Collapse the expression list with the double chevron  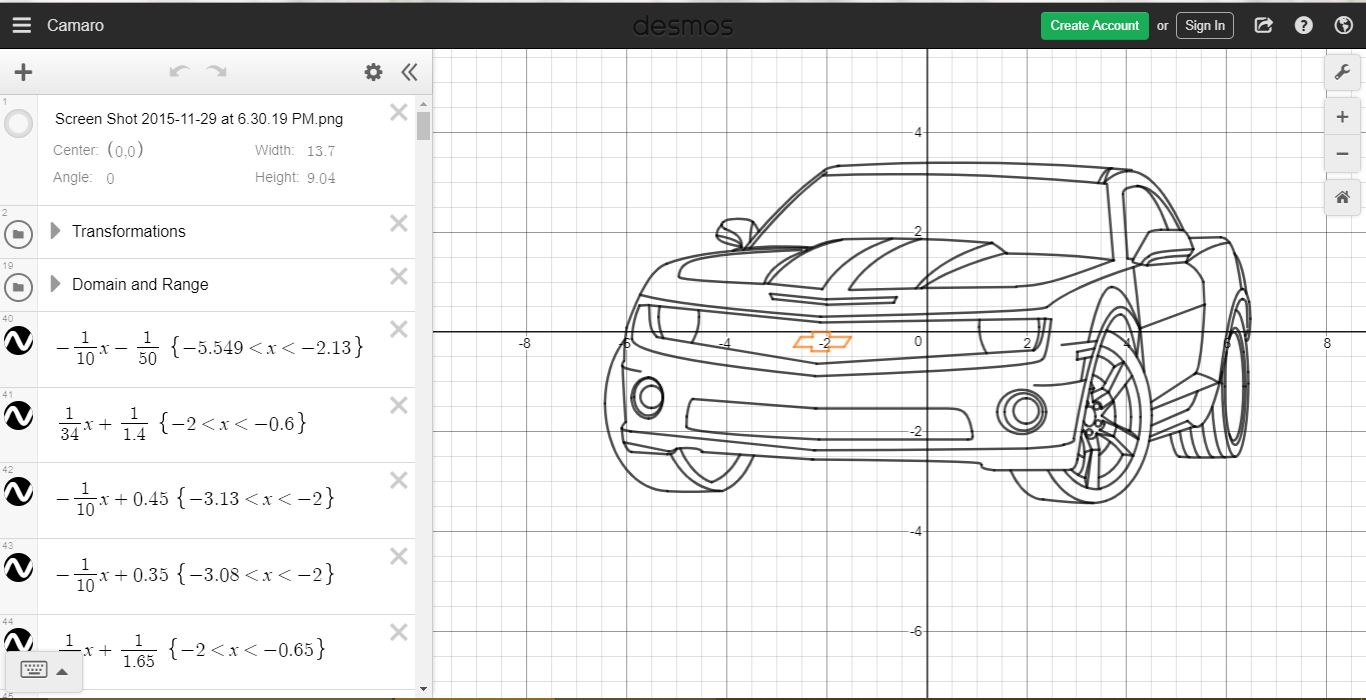coord(409,71)
